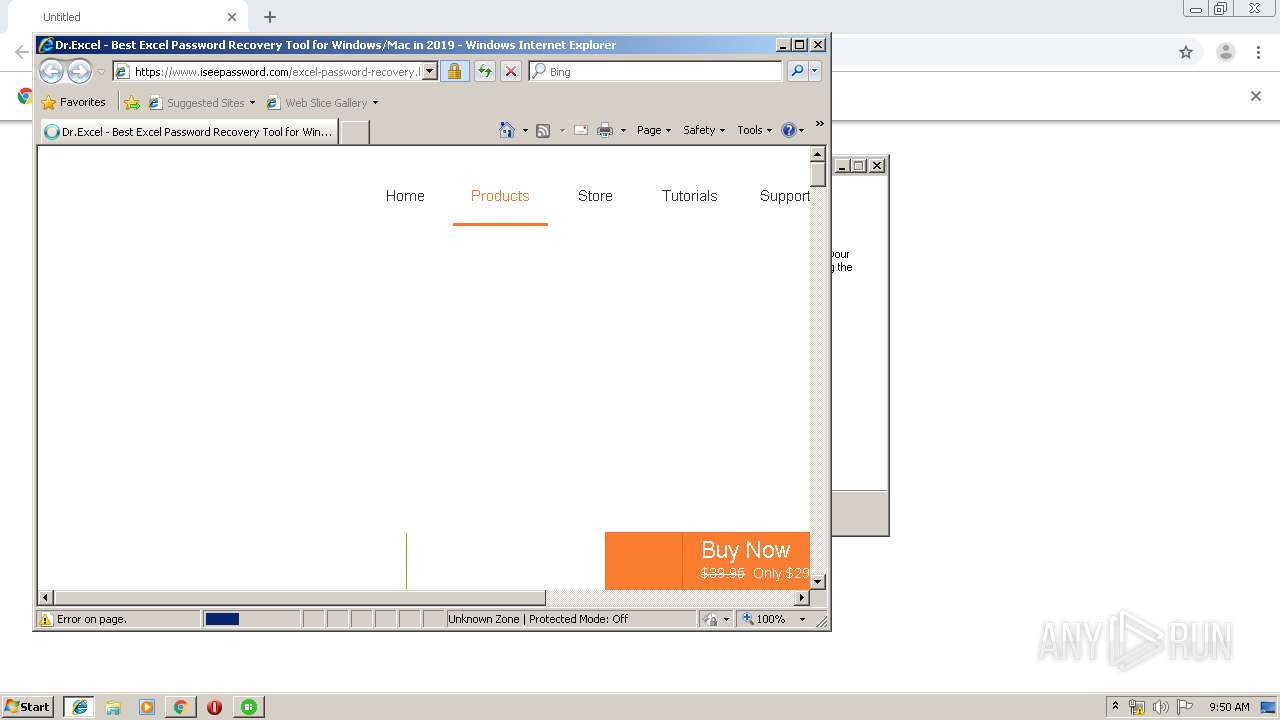The image size is (1280, 720).
Task: Show more command bar items chevron
Action: [820, 124]
